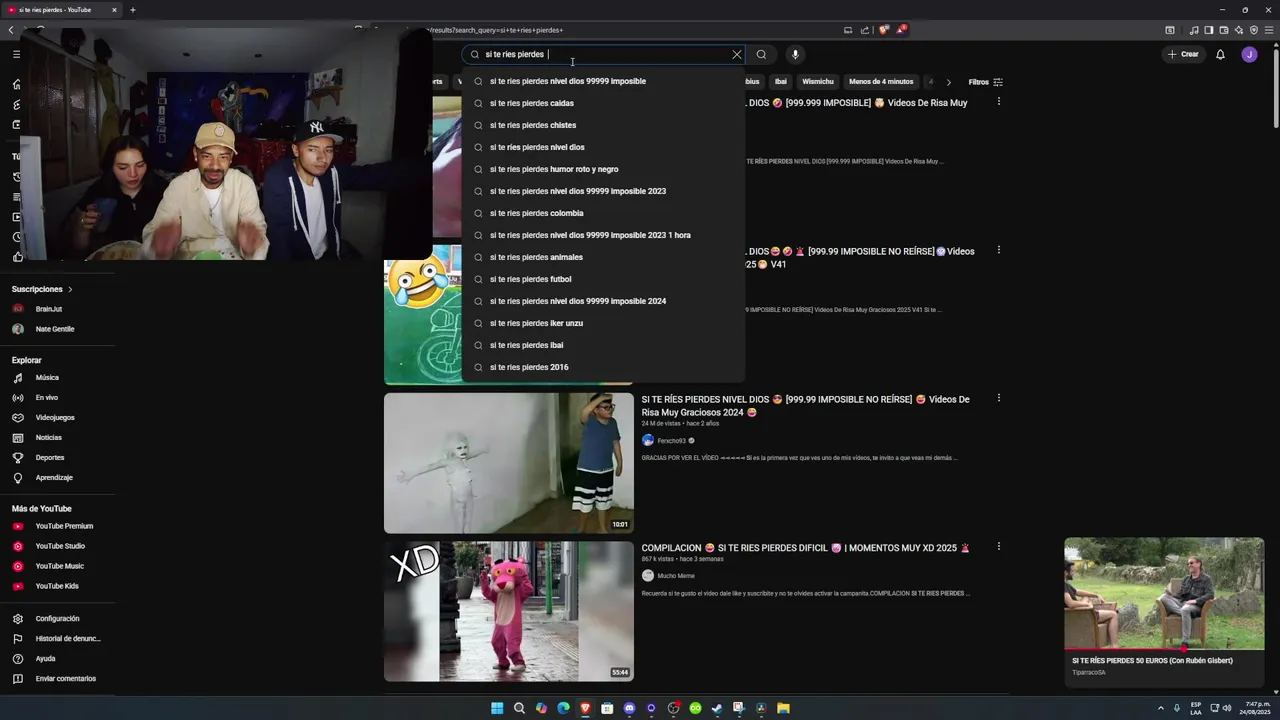Open more options for the first result
The image size is (1280, 720).
pyautogui.click(x=998, y=102)
